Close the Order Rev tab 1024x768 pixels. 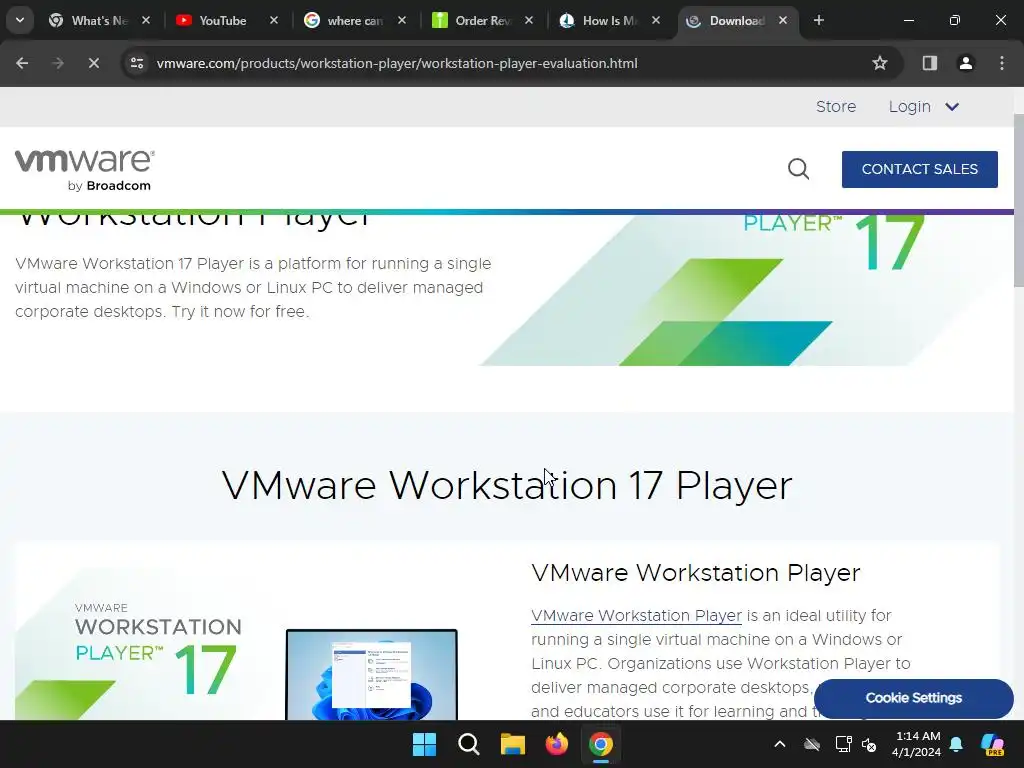[529, 20]
